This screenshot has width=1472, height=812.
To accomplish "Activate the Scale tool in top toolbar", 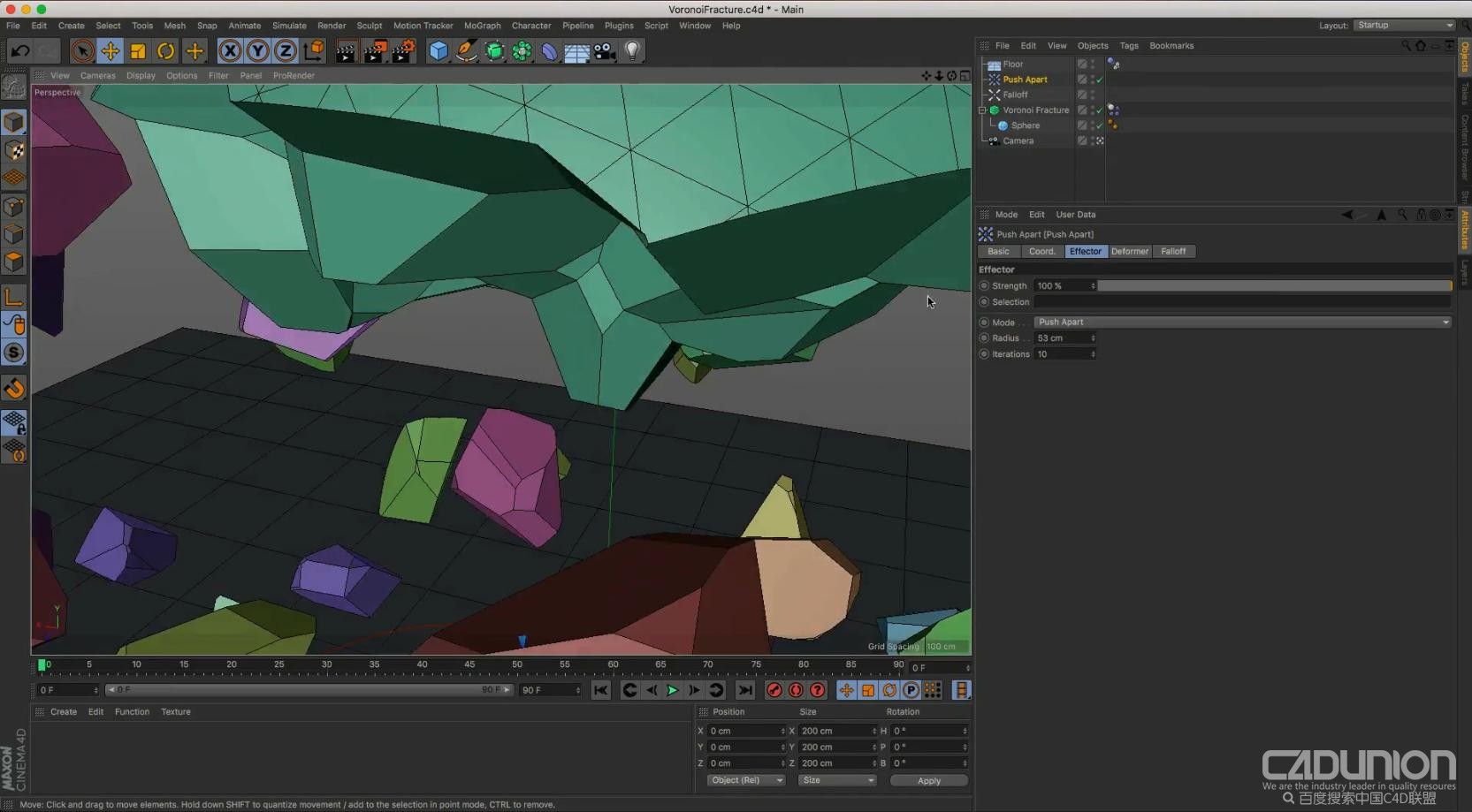I will coord(138,51).
